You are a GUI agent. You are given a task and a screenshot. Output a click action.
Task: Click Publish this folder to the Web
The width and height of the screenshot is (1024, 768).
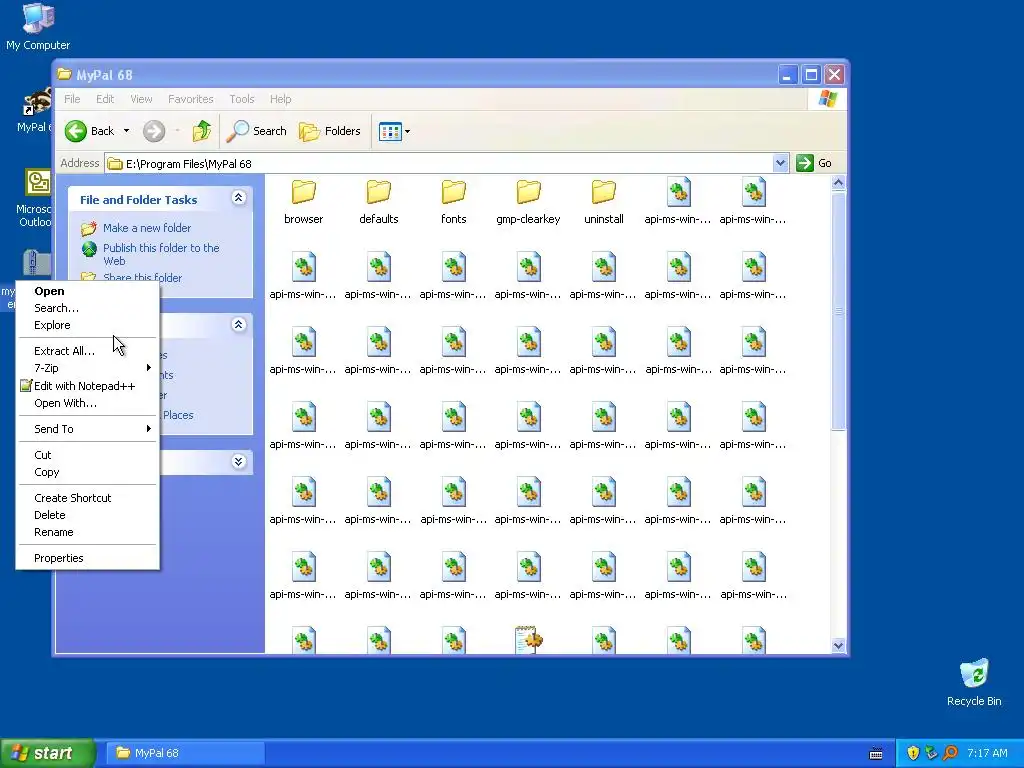161,254
